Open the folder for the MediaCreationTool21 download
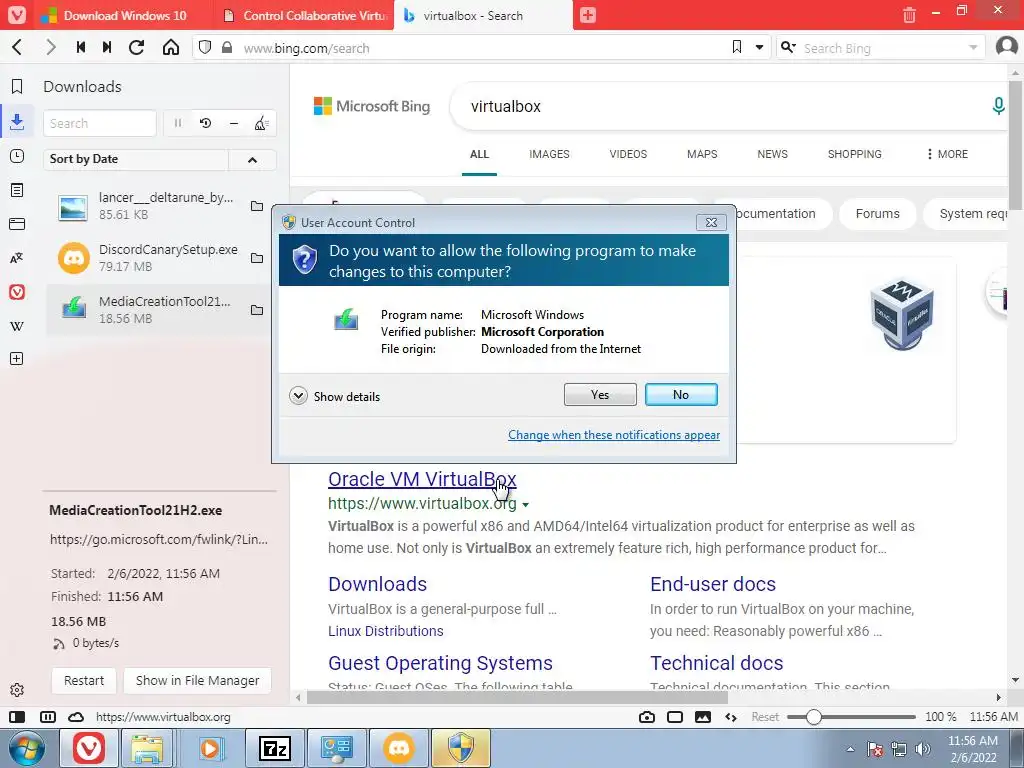This screenshot has height=768, width=1024. coord(257,310)
